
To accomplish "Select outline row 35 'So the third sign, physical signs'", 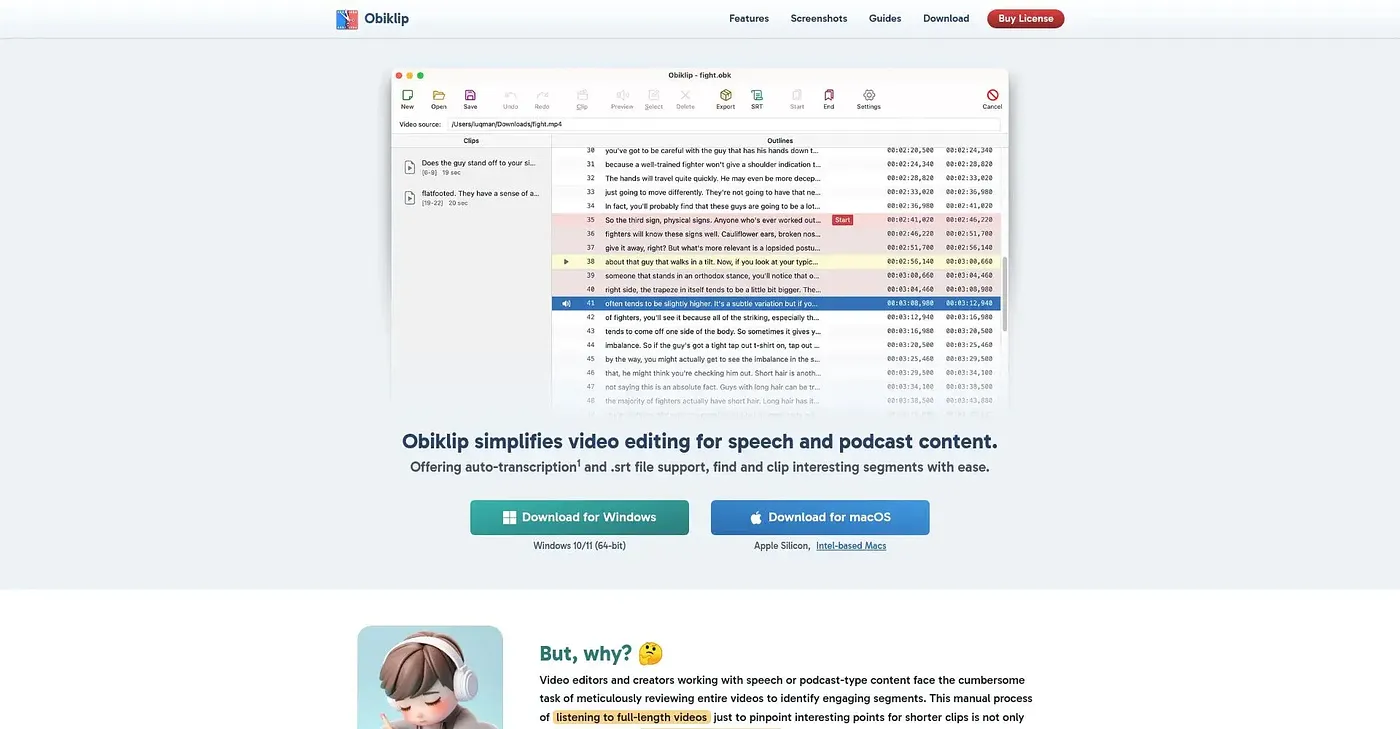I will coord(778,220).
